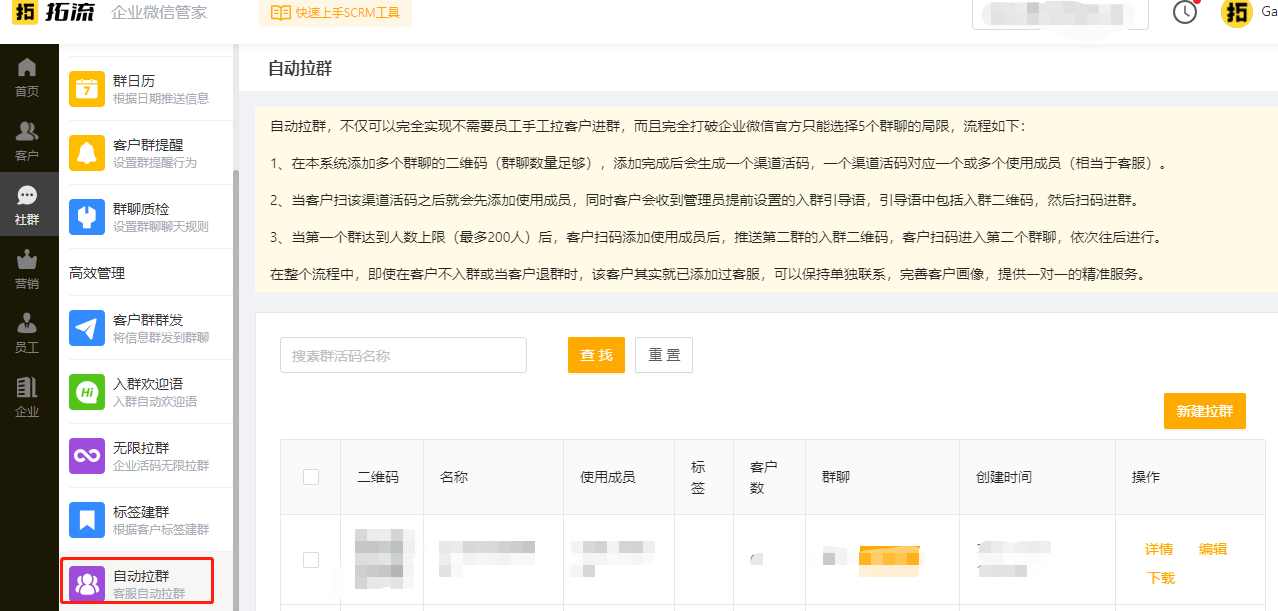Screen dimensions: 1278x611
Task: Click the blurred field in top header
Action: click(x=1058, y=14)
